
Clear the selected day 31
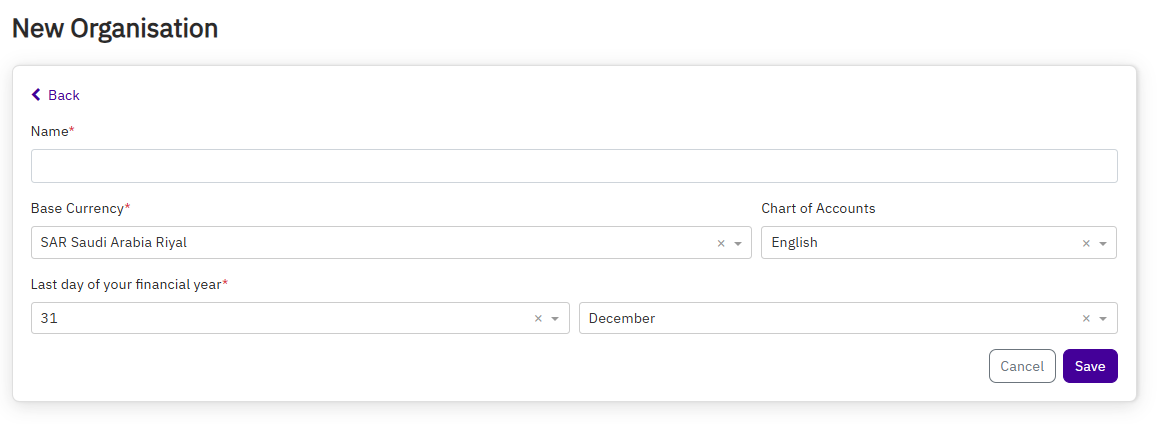click(x=538, y=319)
